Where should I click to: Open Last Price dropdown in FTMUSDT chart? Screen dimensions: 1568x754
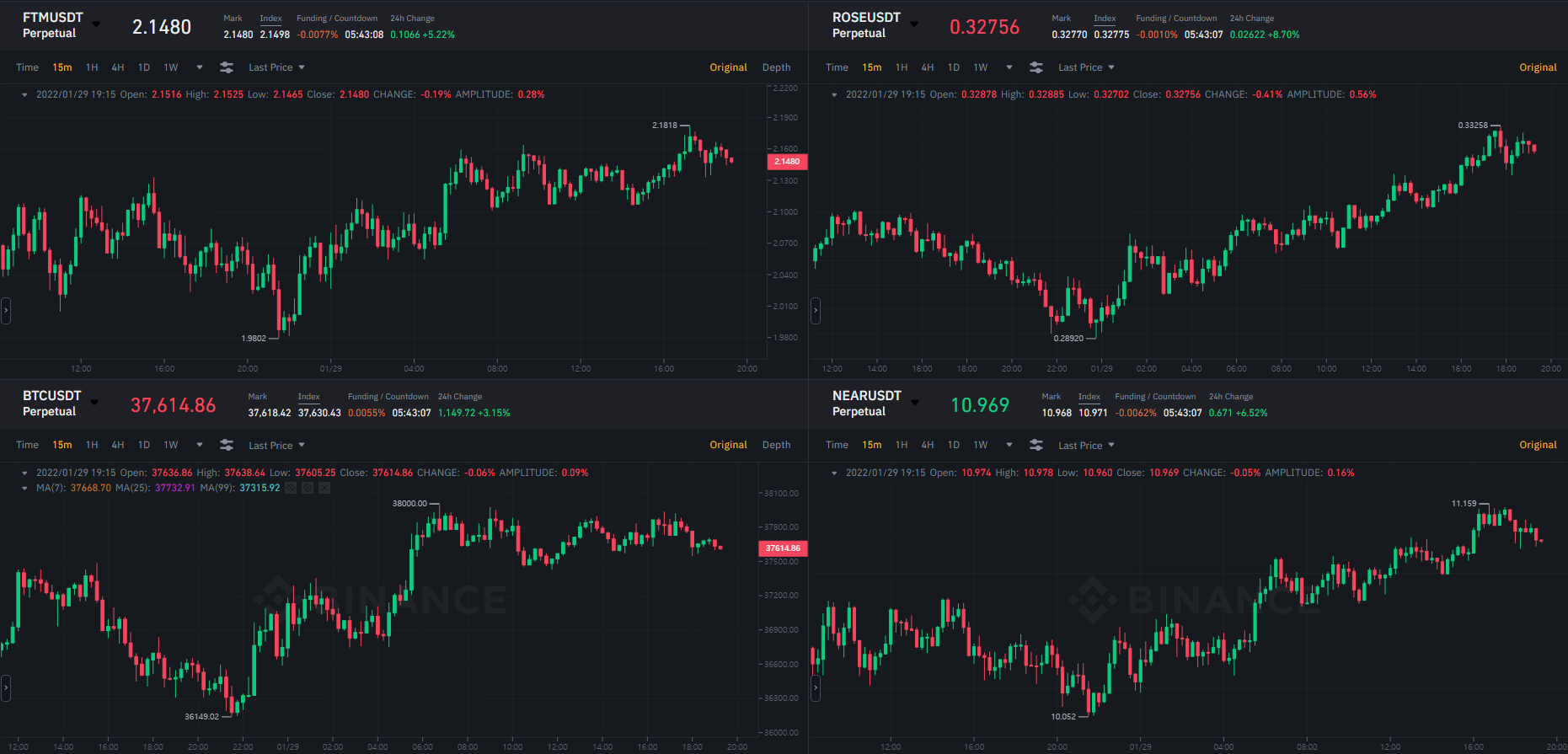(276, 67)
